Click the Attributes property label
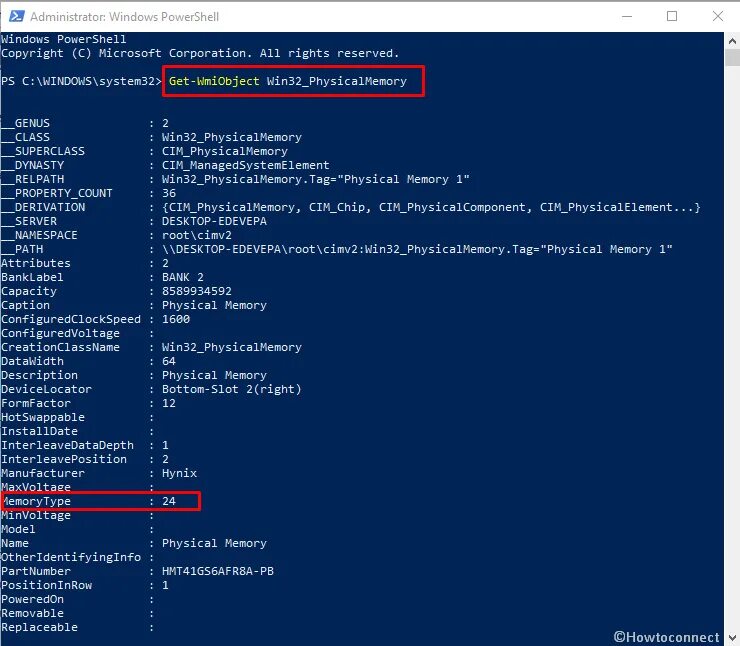Image resolution: width=740 pixels, height=646 pixels. 36,263
